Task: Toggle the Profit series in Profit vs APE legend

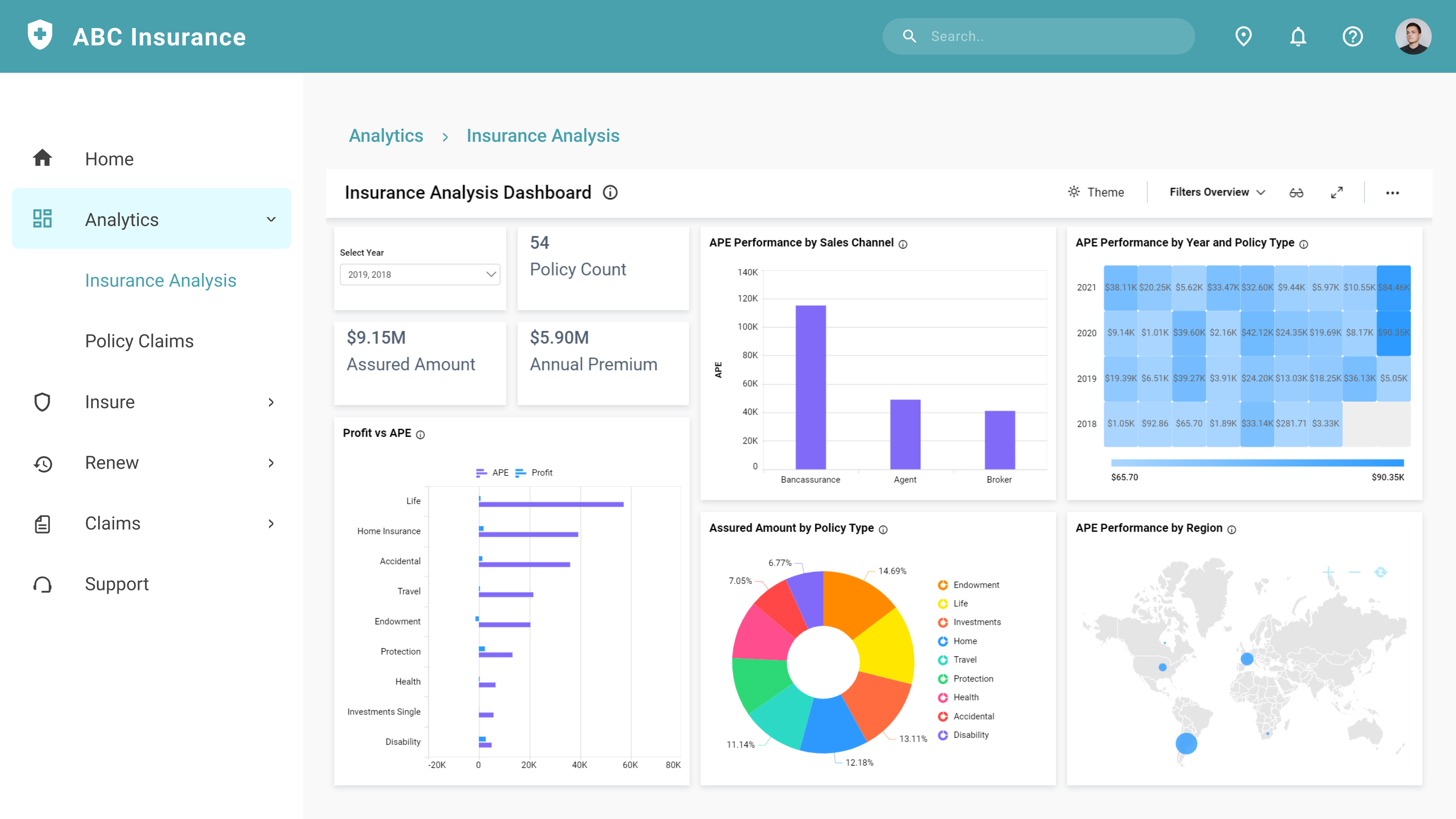Action: [534, 472]
